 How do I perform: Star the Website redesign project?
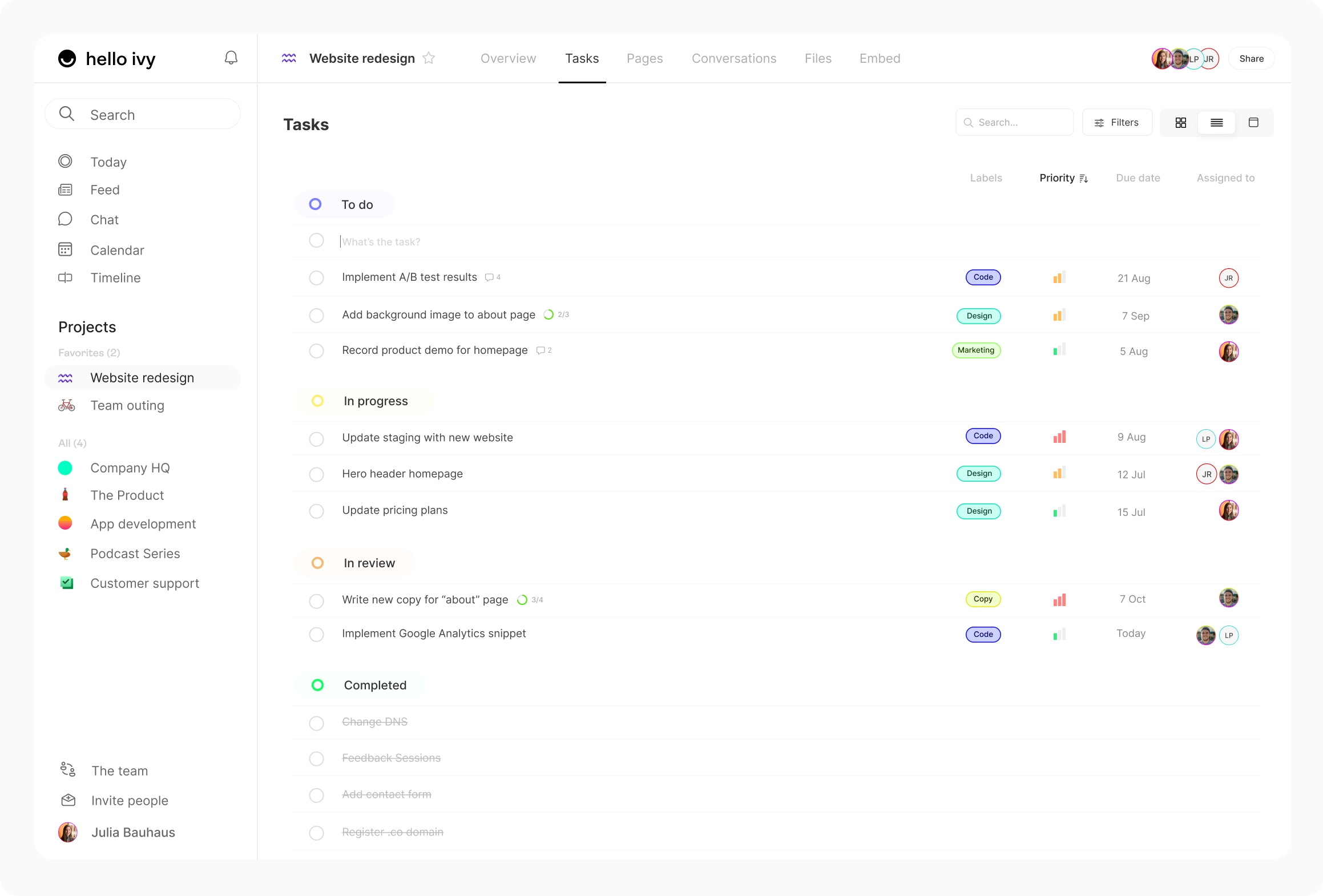point(429,58)
